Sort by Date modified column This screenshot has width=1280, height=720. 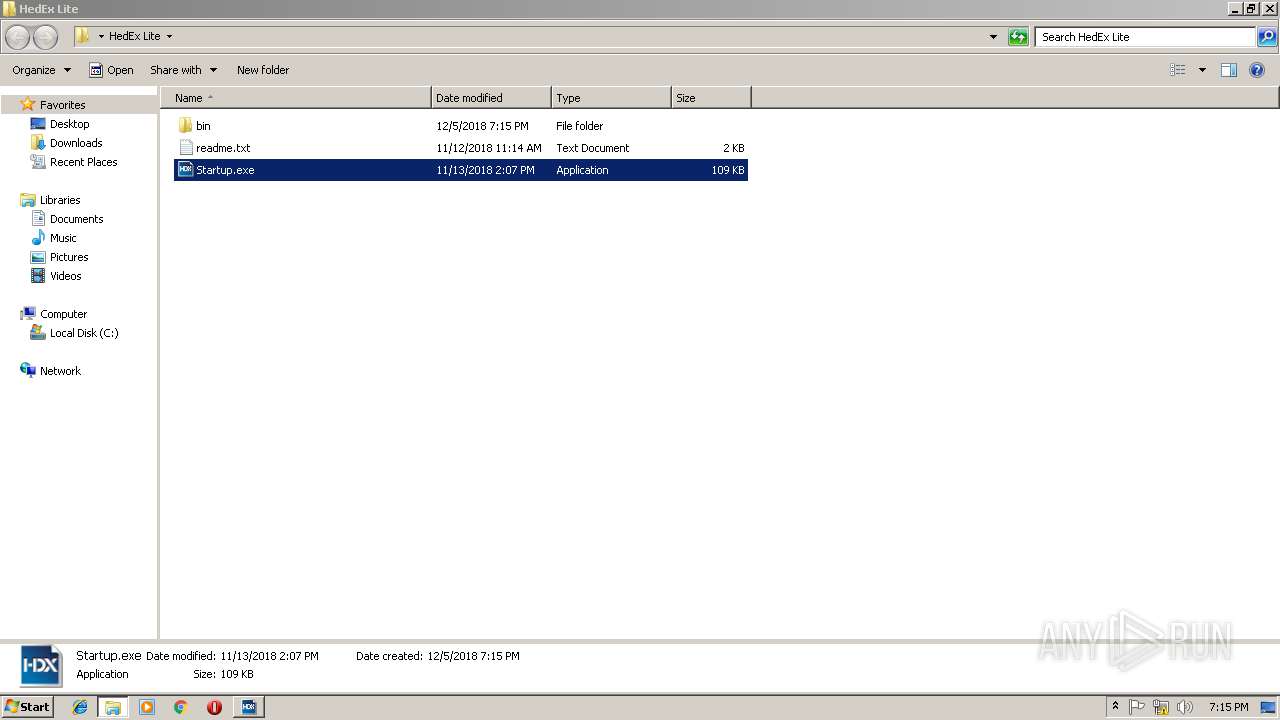point(491,98)
